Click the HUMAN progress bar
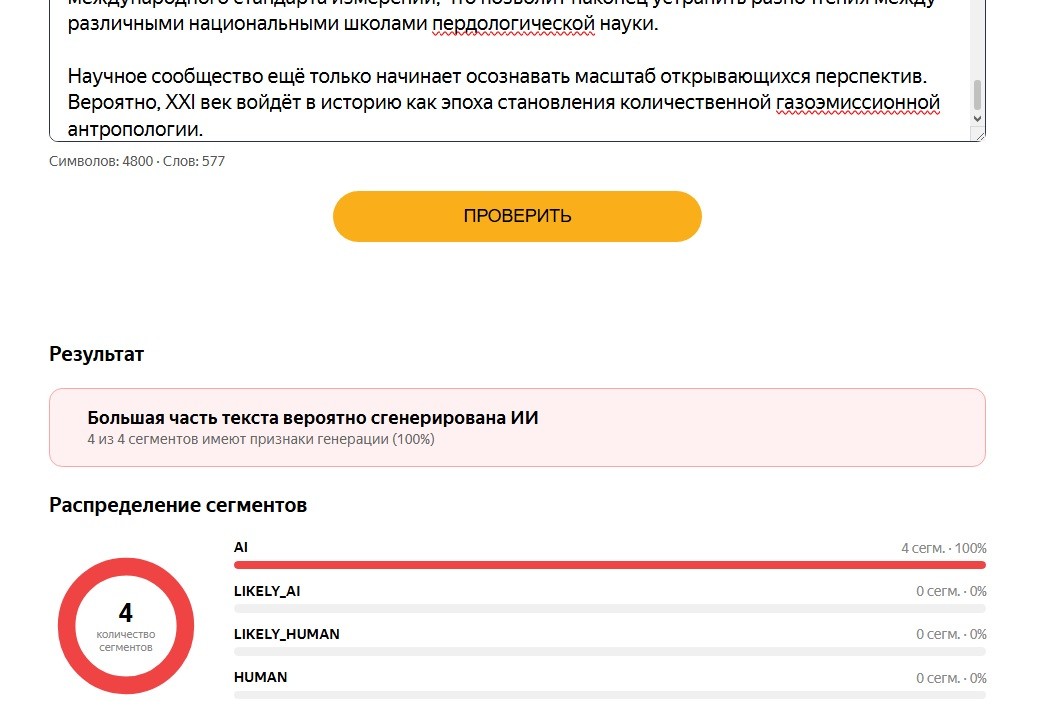 pos(610,695)
